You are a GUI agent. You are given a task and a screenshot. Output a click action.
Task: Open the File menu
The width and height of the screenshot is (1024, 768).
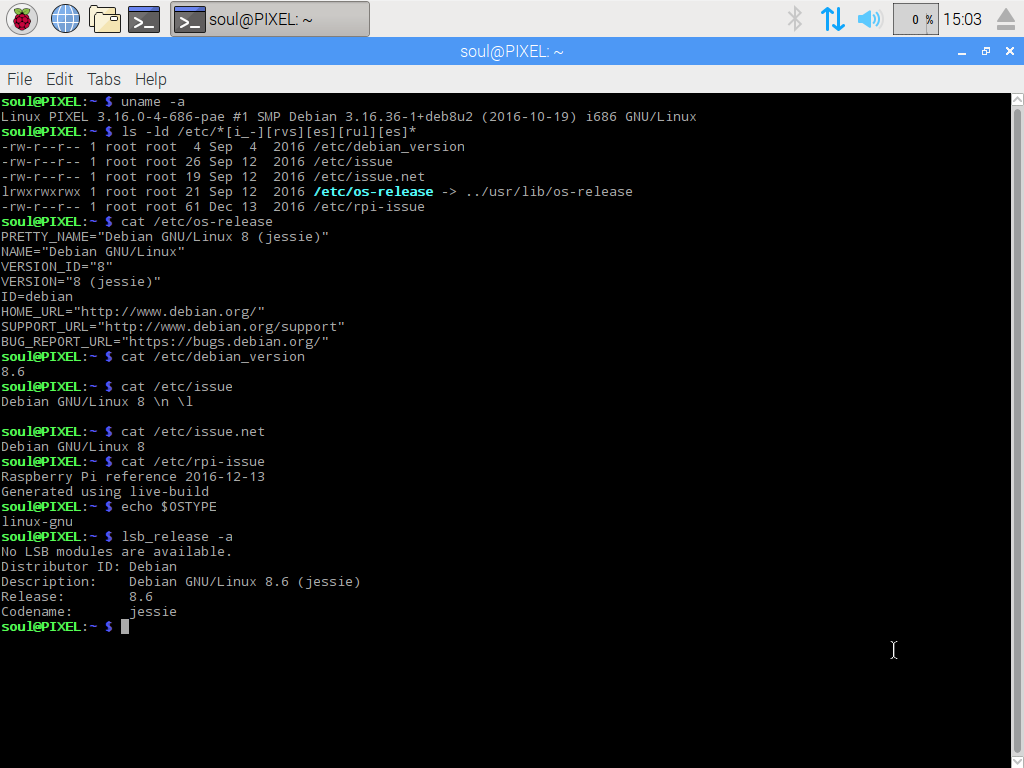[20, 79]
